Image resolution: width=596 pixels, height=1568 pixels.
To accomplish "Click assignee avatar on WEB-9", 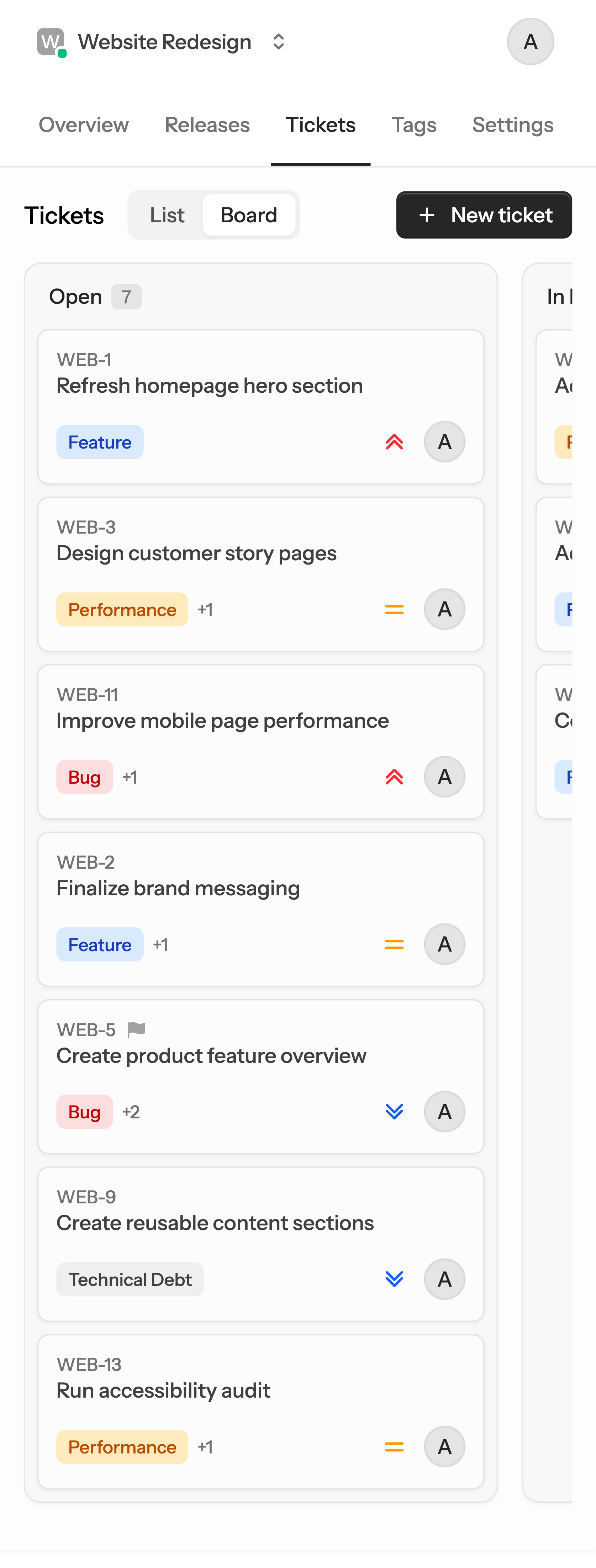I will point(444,1279).
